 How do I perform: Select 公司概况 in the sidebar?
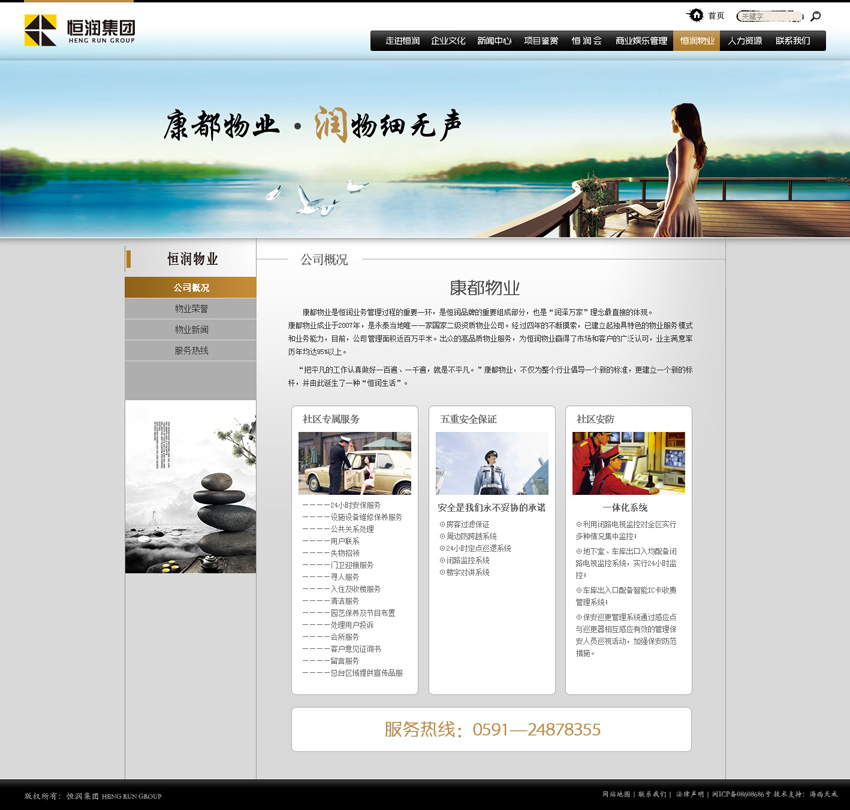pos(191,288)
